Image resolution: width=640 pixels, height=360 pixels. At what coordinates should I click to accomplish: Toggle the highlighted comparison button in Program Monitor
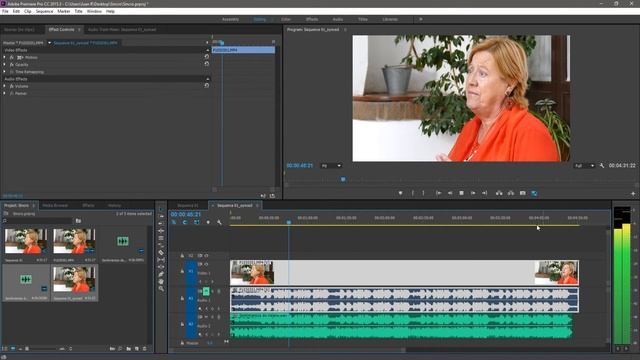pos(534,193)
